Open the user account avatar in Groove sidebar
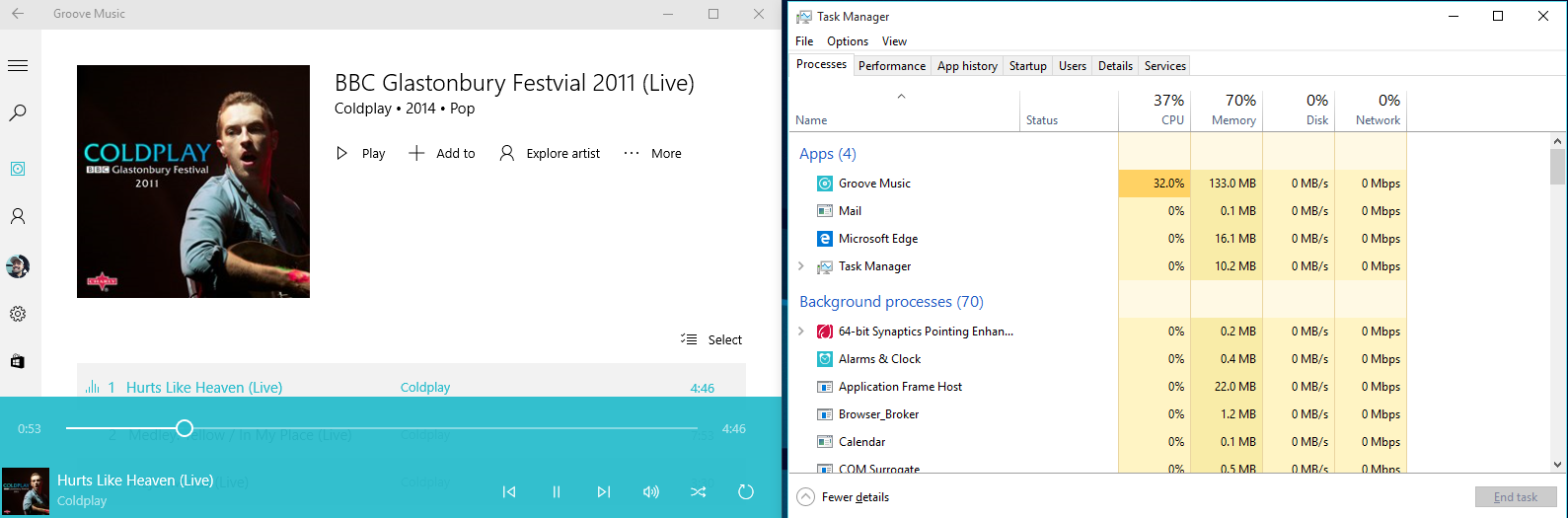The image size is (1568, 518). tap(18, 266)
